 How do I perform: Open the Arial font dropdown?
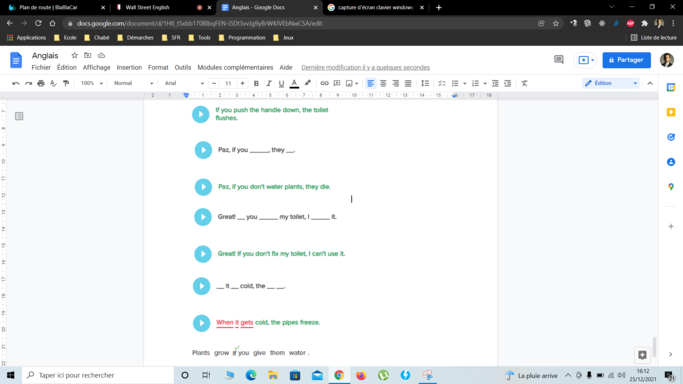pos(184,83)
